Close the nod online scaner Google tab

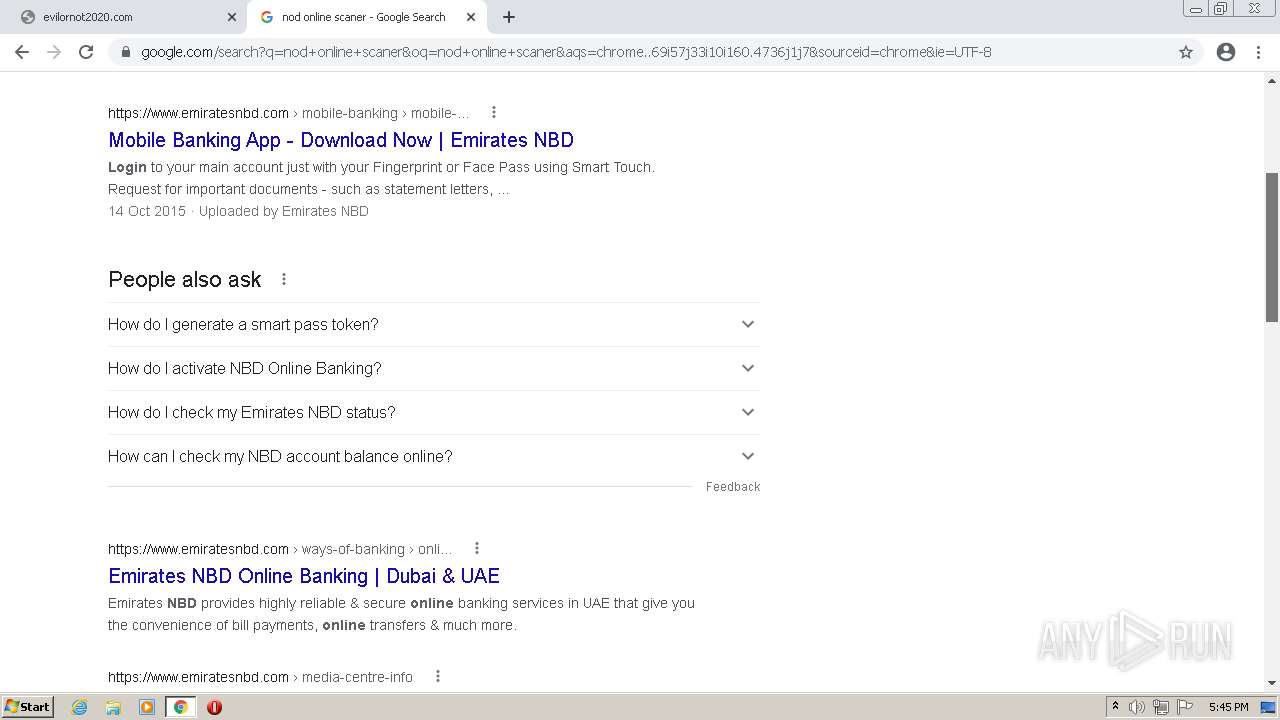(471, 17)
